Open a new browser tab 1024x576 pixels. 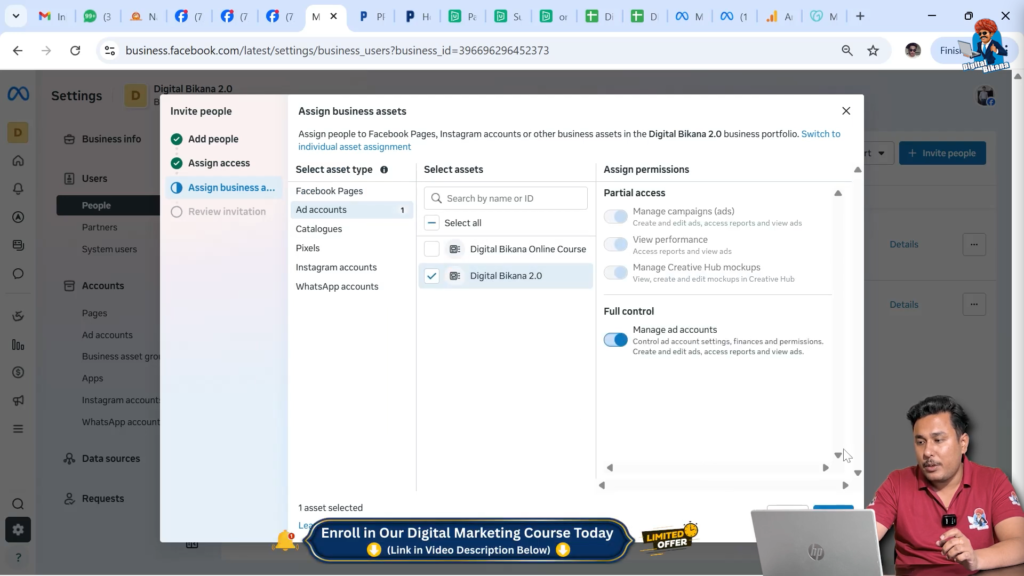860,16
